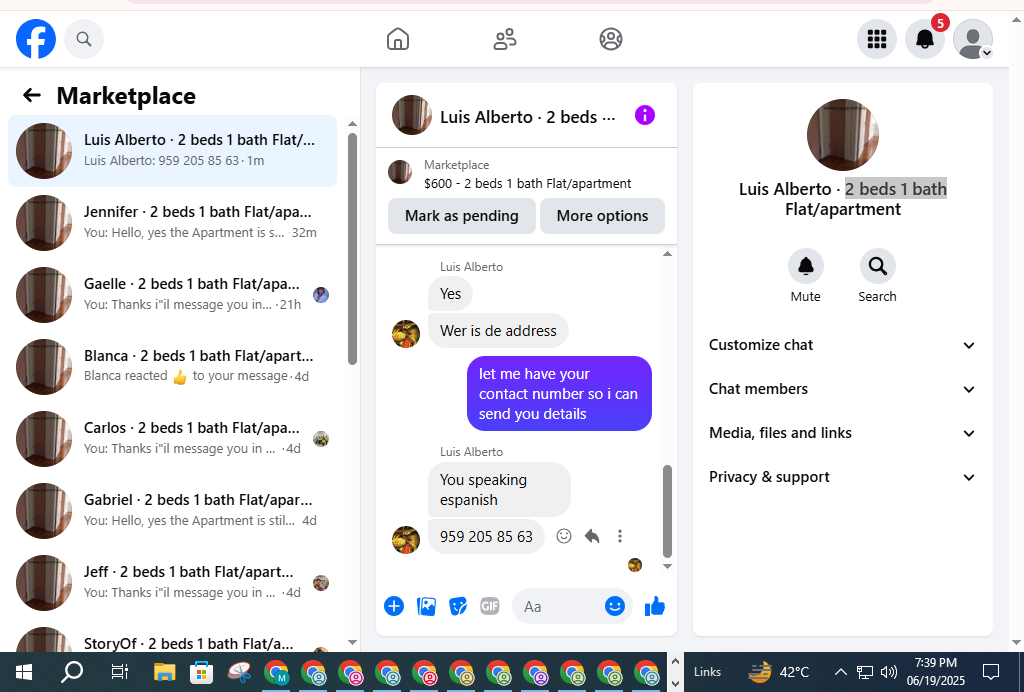Open File Explorer on taskbar
1024x692 pixels.
[165, 672]
